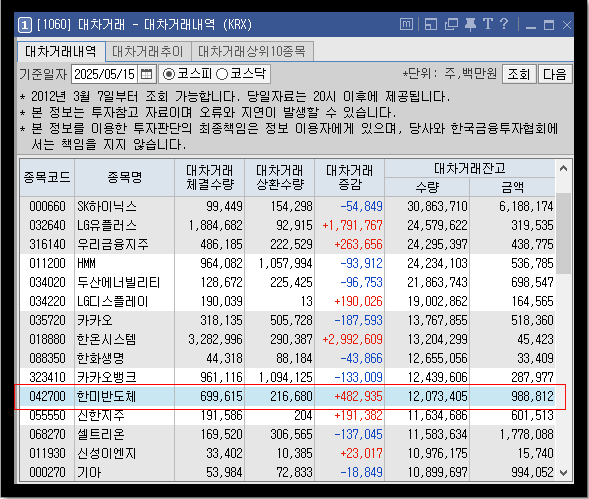Click the 'm' menu icon in title bar
Screen dimensions: 589x499
point(406,25)
